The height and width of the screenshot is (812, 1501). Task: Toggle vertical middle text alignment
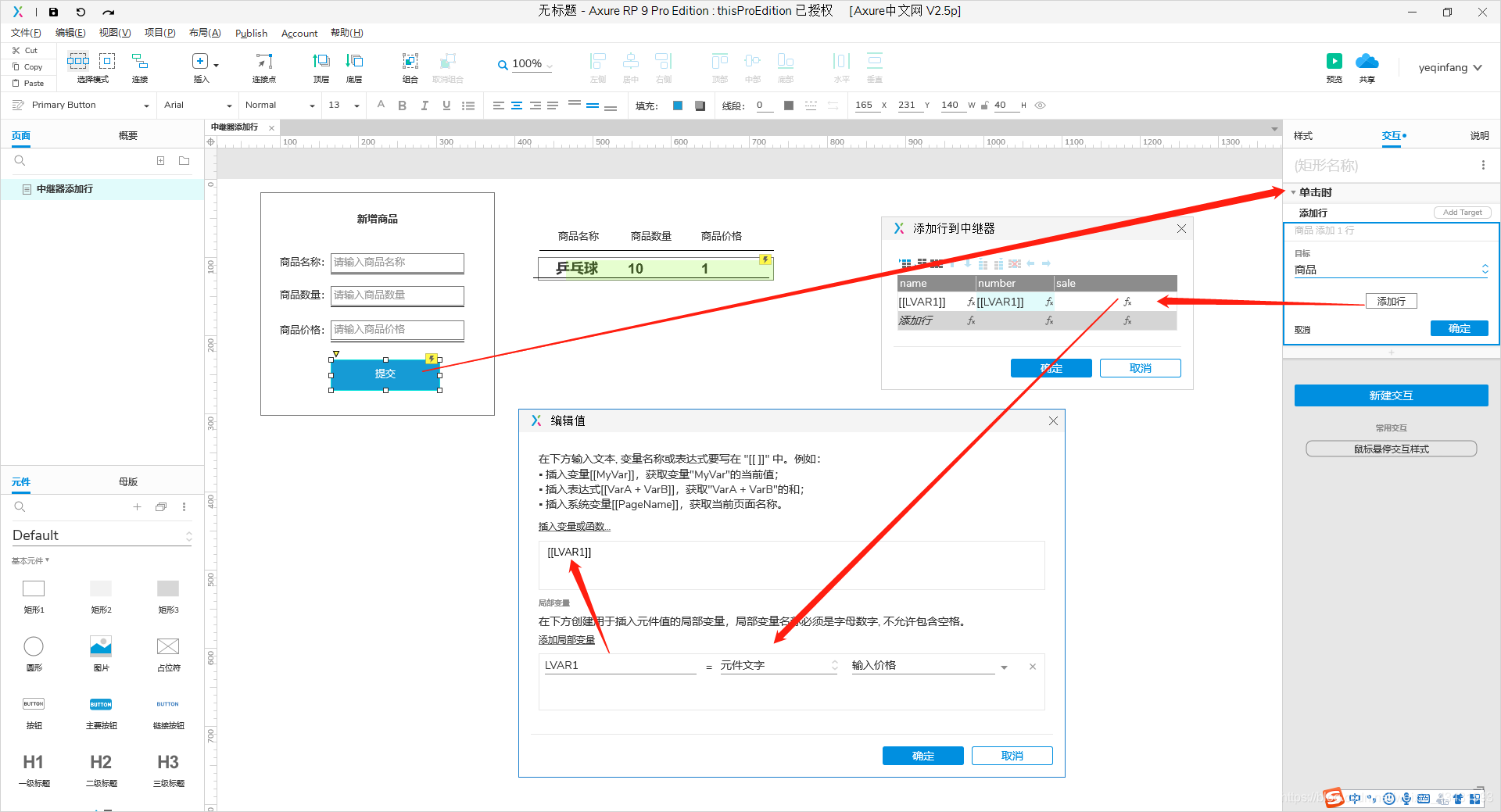click(593, 106)
